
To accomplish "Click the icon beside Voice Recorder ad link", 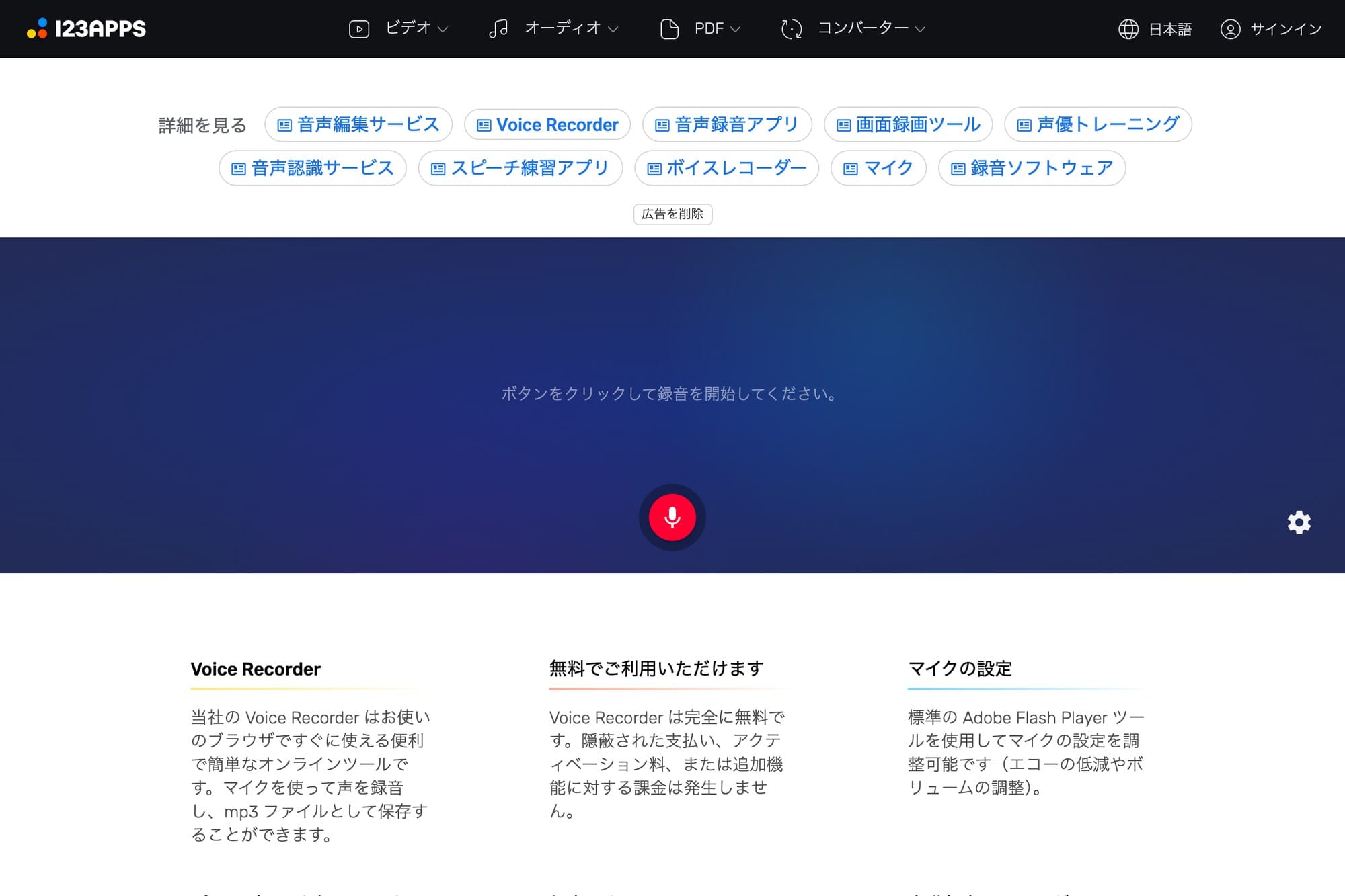I will click(484, 126).
